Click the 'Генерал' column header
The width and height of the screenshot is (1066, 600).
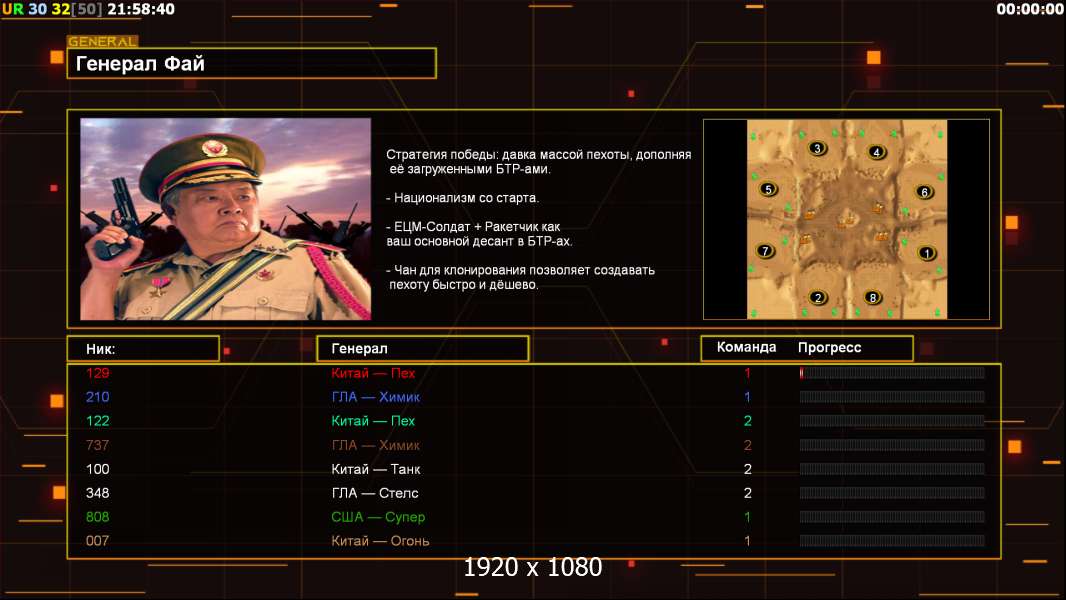coord(422,349)
